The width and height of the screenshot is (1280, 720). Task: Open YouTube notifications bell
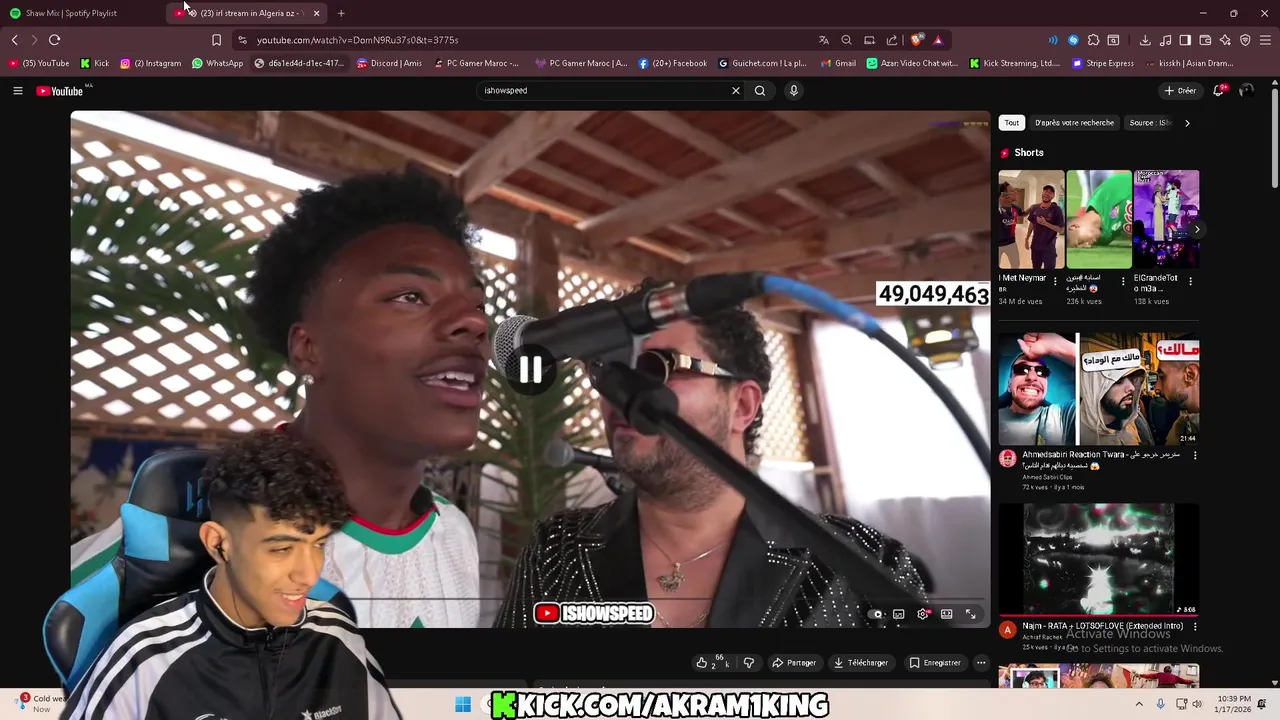point(1219,91)
